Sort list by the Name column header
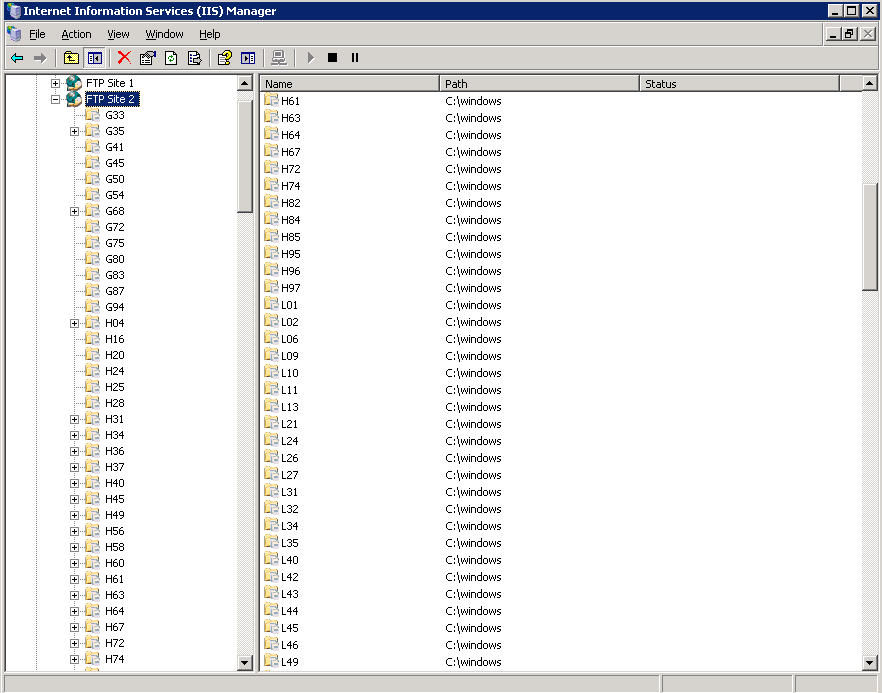 click(349, 84)
